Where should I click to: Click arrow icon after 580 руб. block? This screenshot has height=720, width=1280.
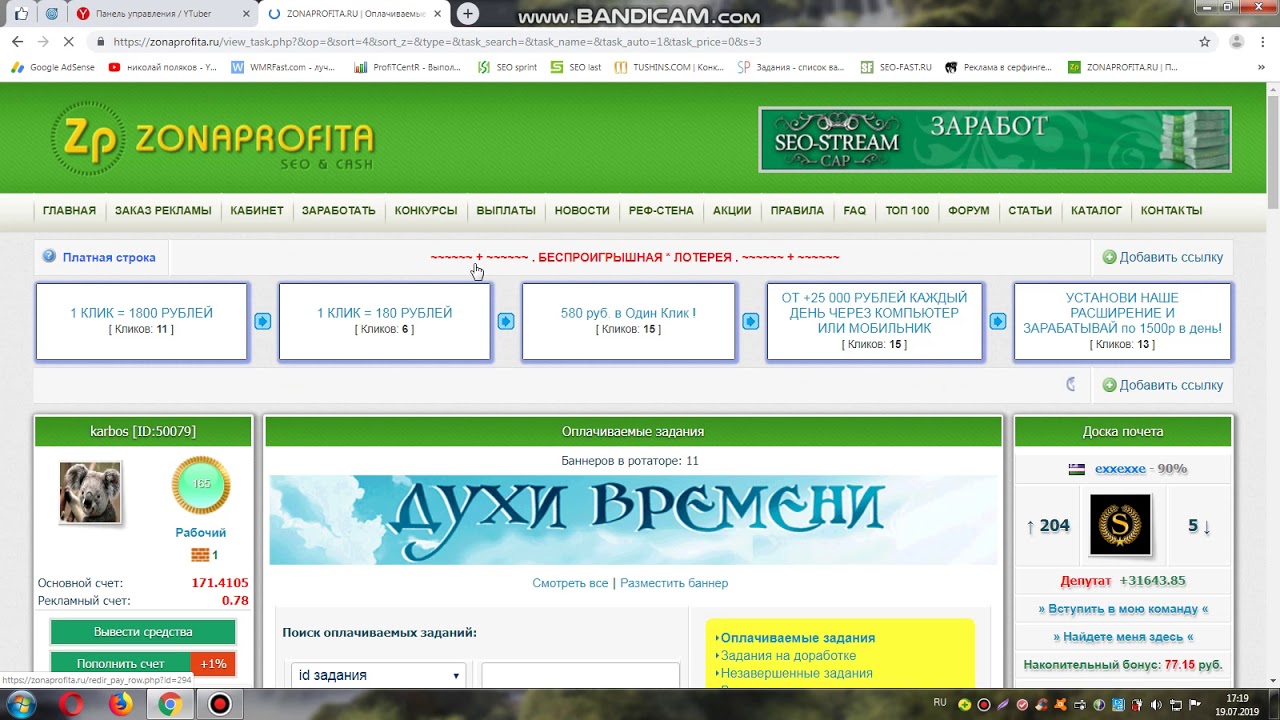coord(750,321)
